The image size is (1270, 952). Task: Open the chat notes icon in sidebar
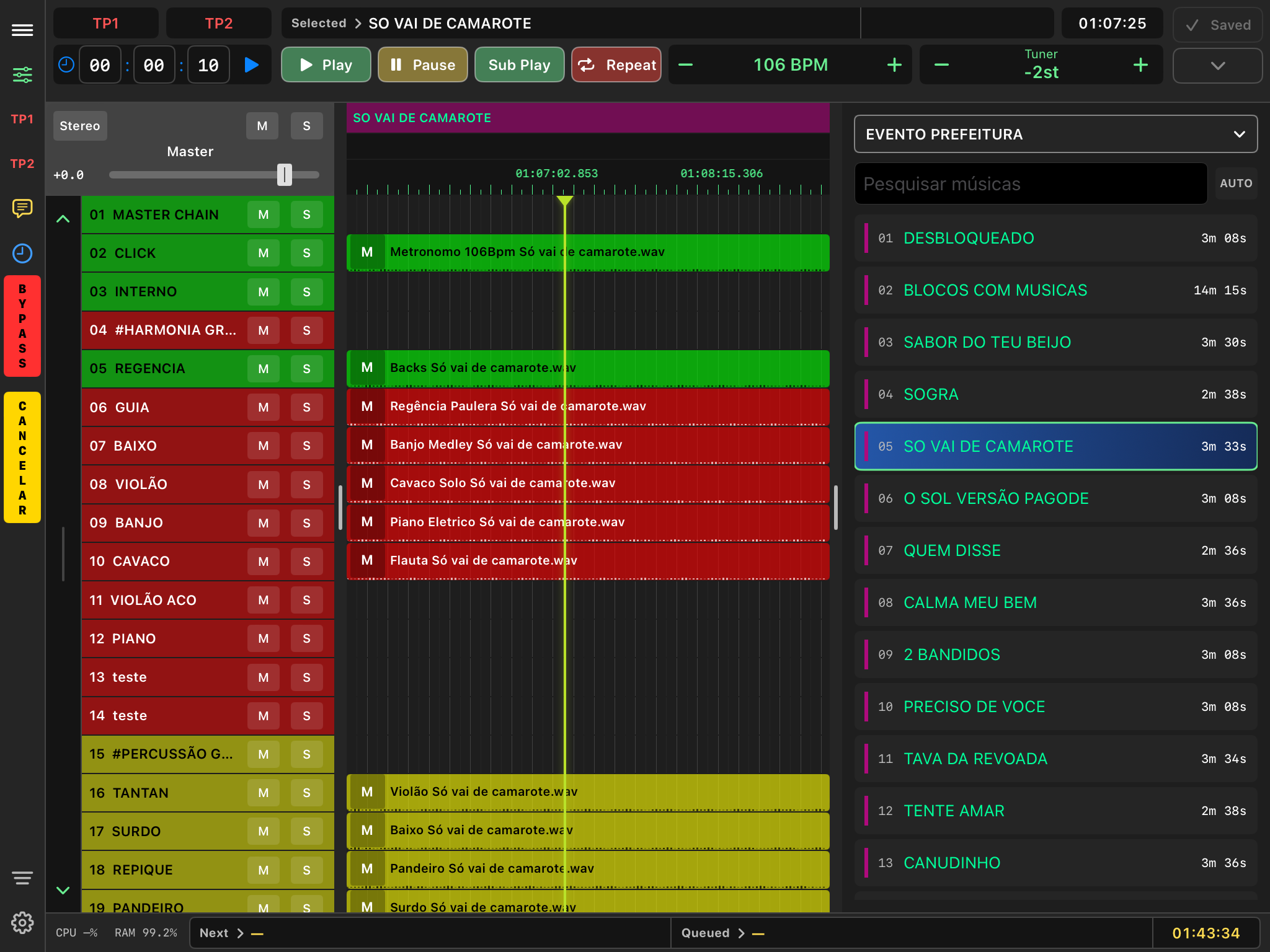pos(22,208)
